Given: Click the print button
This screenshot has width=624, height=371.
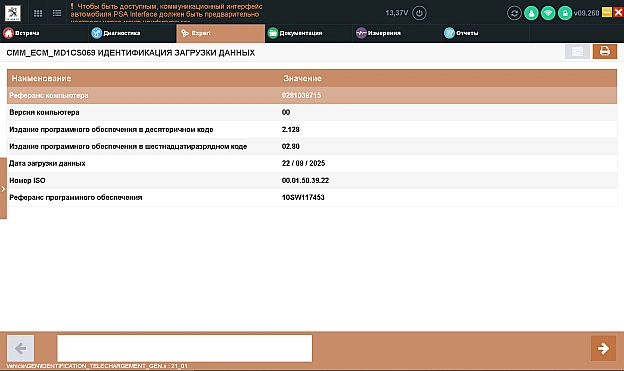Looking at the screenshot, I should (x=605, y=51).
